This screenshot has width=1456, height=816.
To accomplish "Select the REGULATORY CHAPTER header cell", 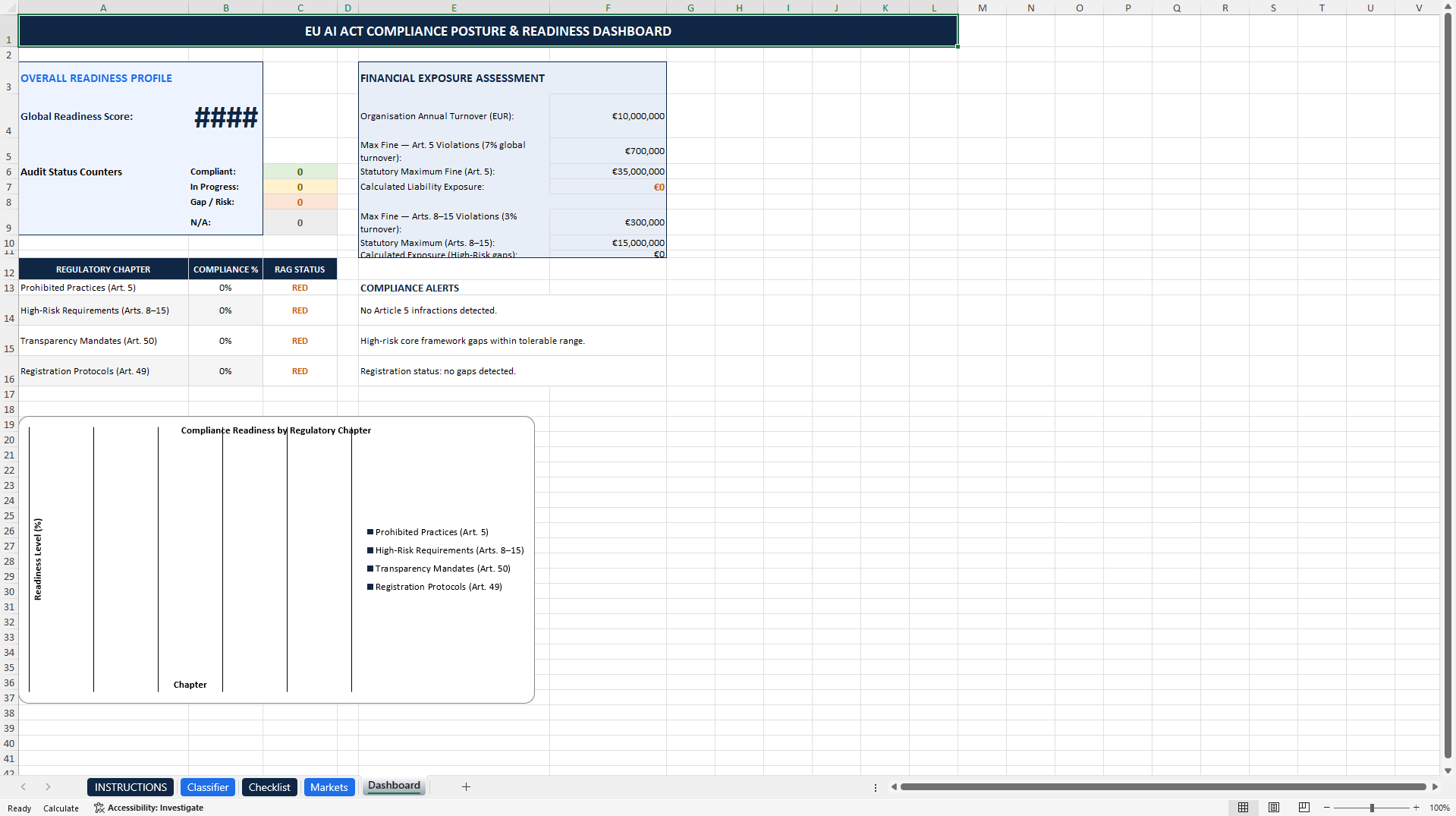I will point(103,269).
